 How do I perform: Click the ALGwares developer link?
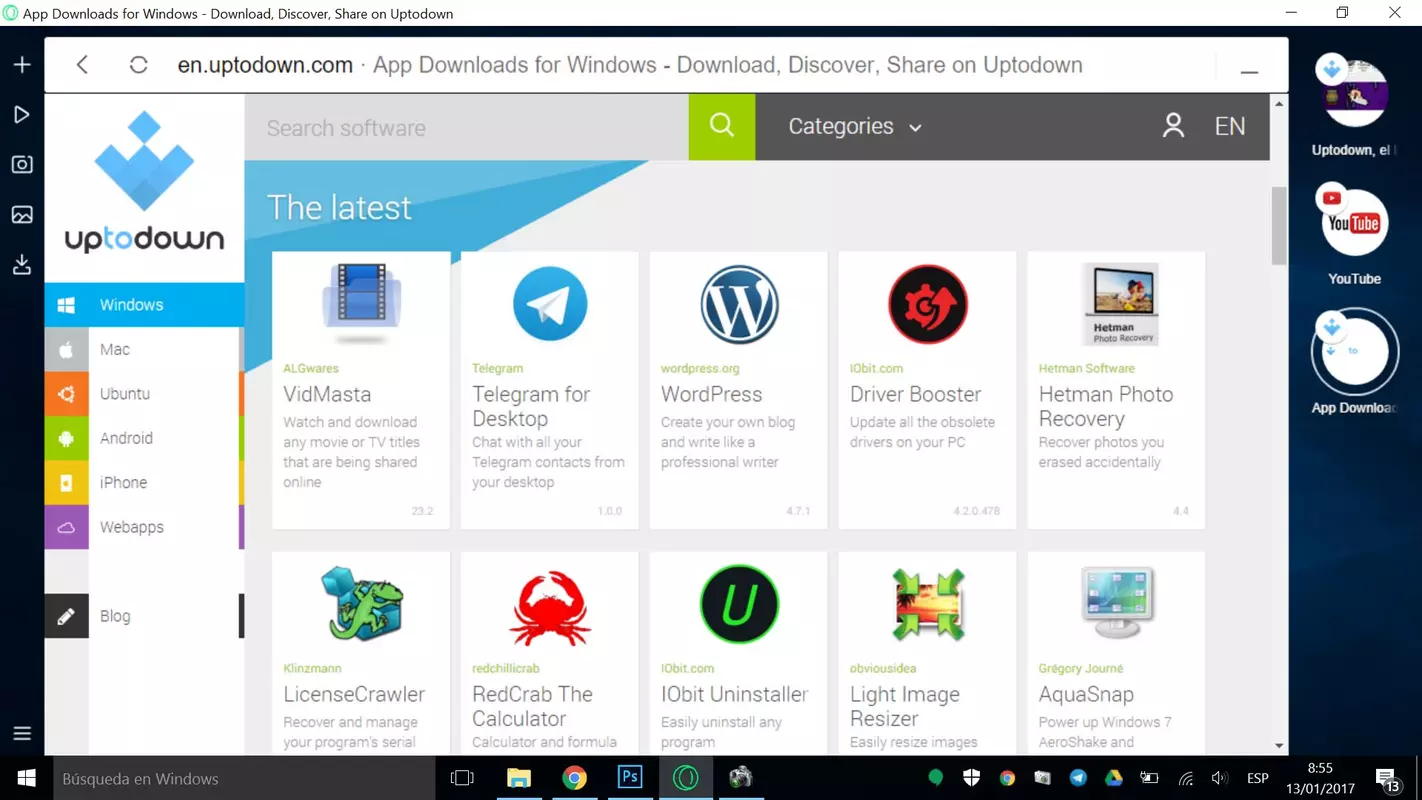click(311, 368)
